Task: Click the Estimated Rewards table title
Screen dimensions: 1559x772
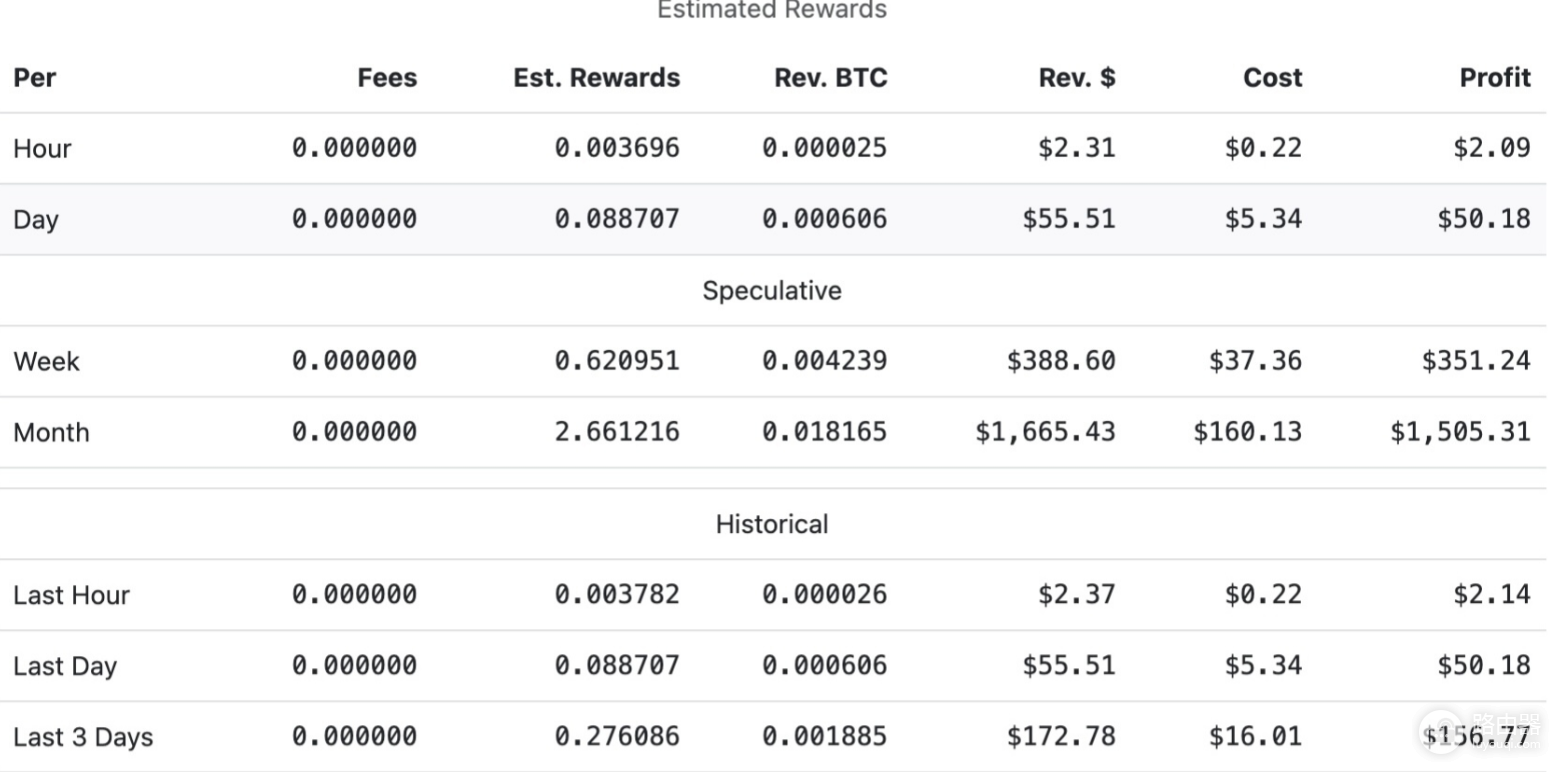Action: [x=772, y=11]
